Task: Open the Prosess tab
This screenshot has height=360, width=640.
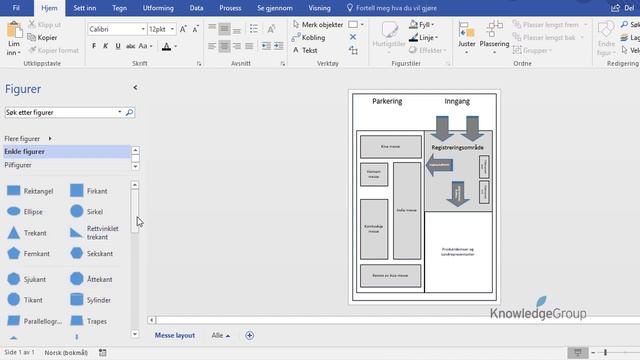Action: pos(230,8)
